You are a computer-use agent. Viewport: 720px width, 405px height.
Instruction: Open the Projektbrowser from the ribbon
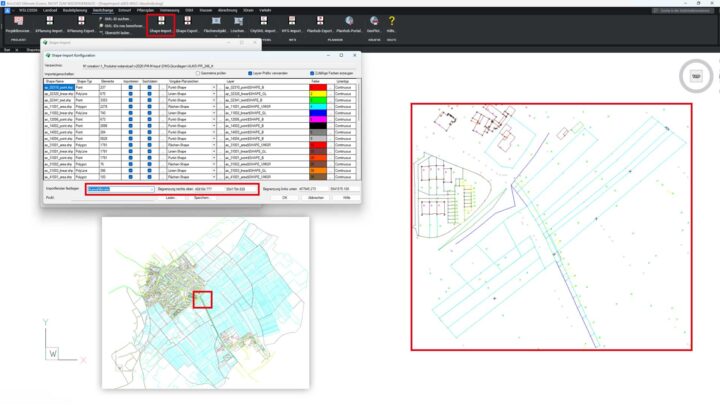pyautogui.click(x=18, y=24)
